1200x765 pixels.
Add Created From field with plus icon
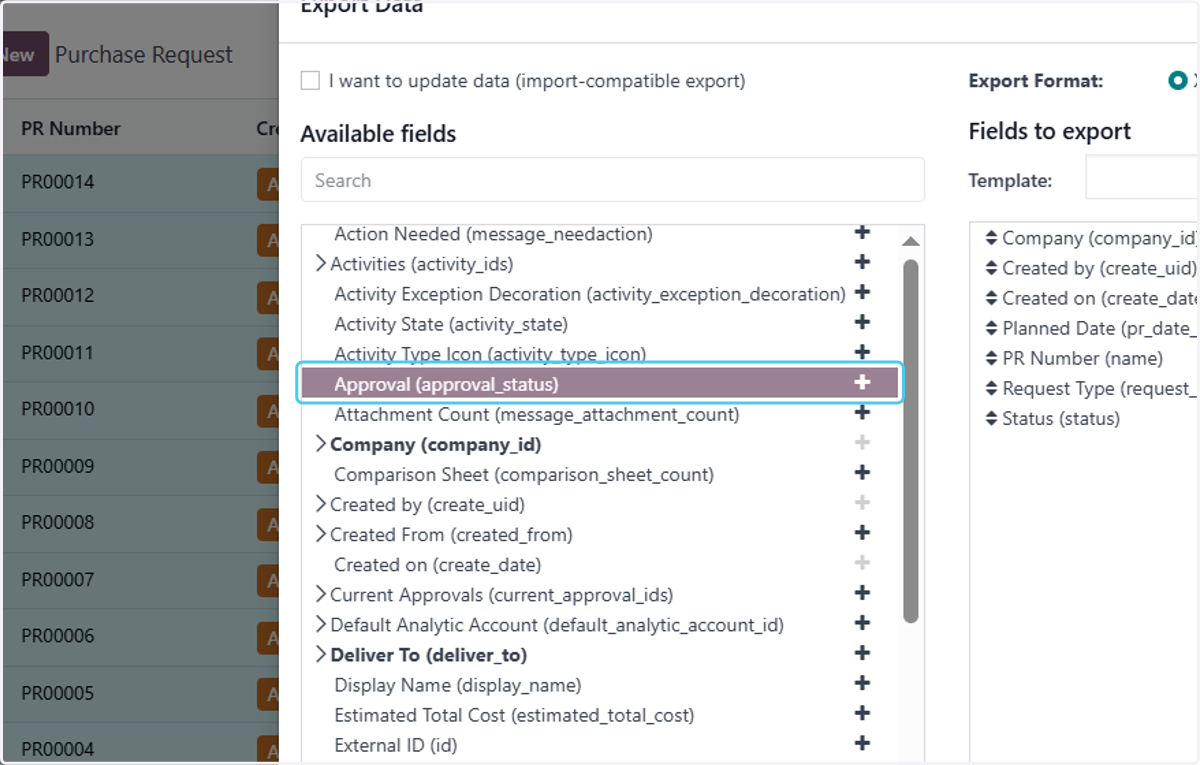pos(862,532)
